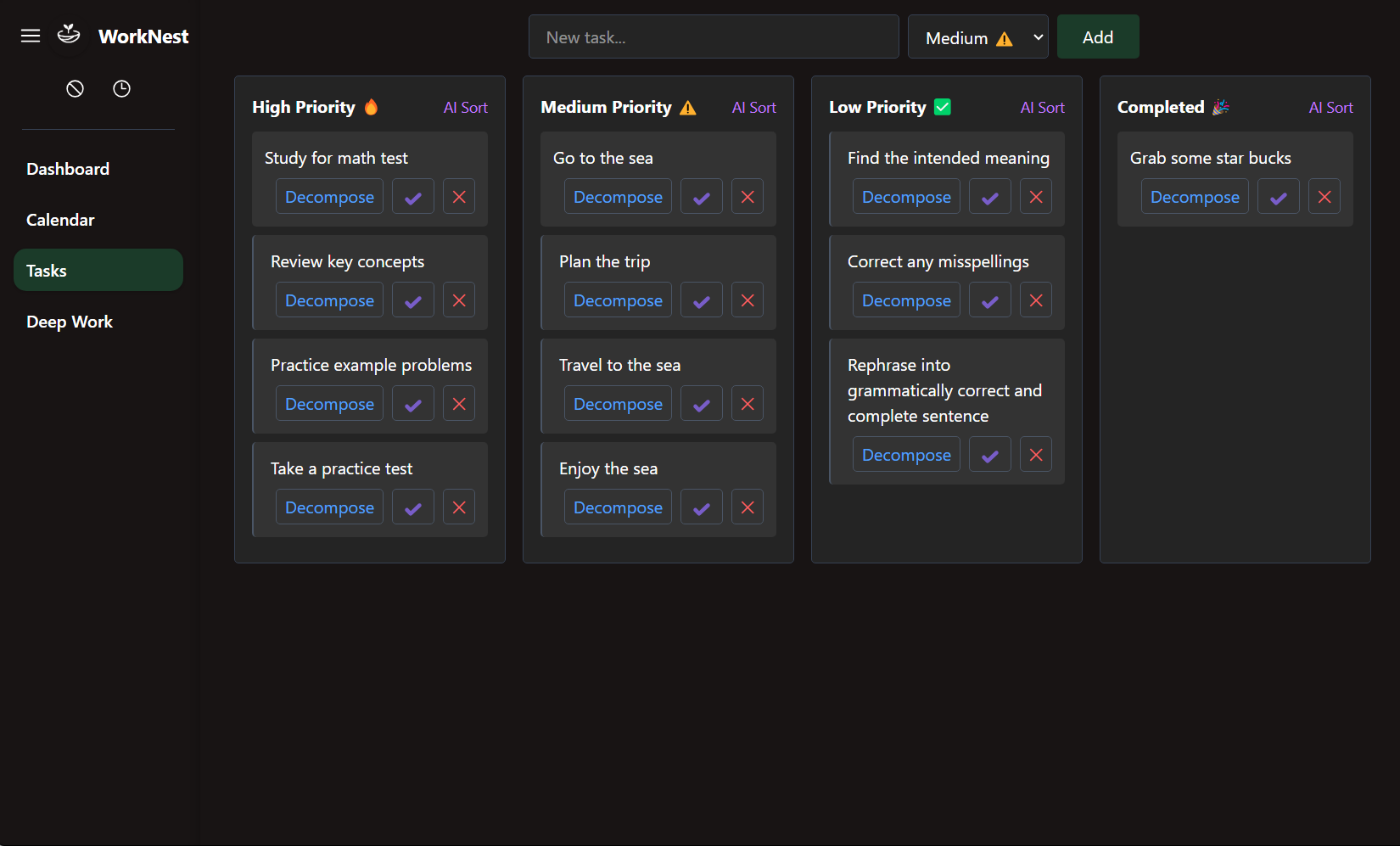Decompose 'Practice example problems' task
1400x846 pixels.
[329, 404]
